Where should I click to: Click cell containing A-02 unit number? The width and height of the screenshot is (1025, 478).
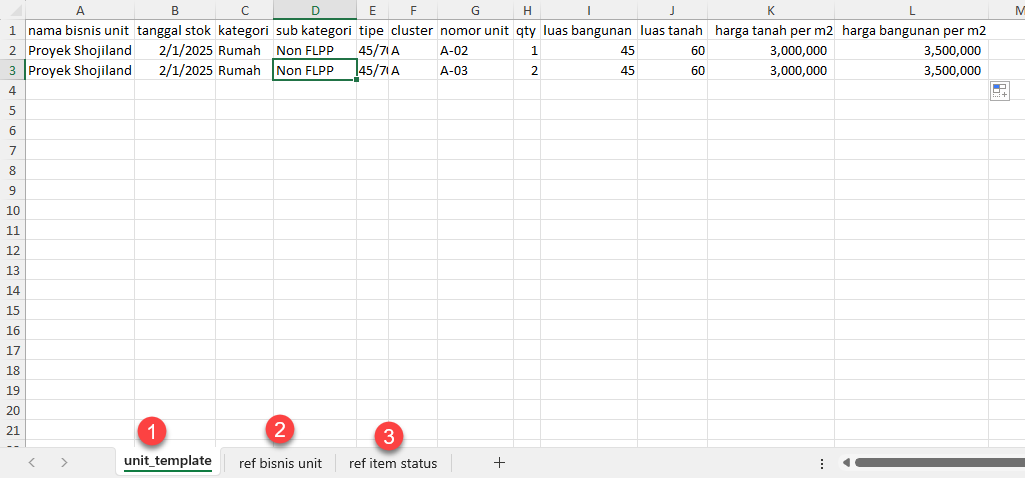pyautogui.click(x=475, y=50)
